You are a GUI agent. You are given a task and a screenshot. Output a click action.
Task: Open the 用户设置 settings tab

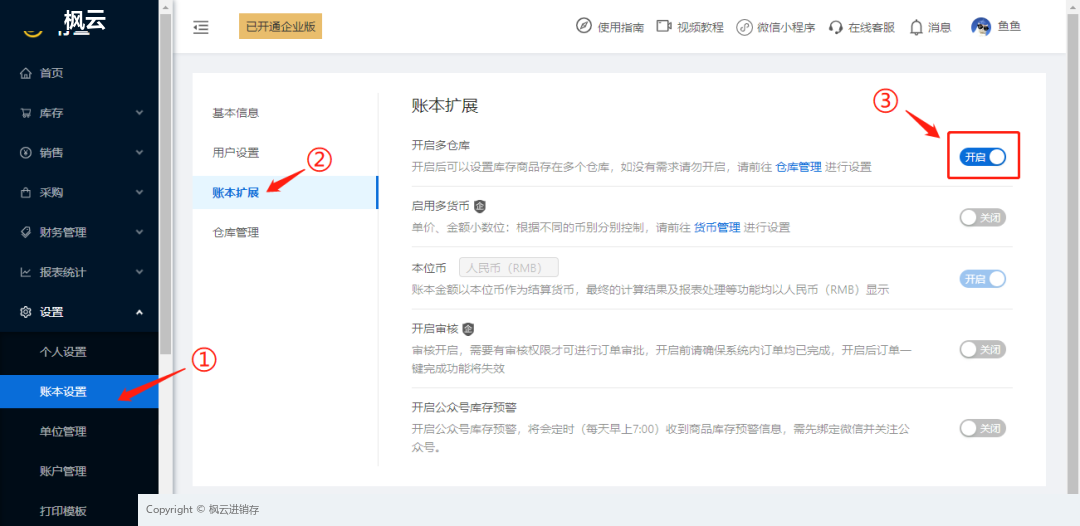click(285, 153)
